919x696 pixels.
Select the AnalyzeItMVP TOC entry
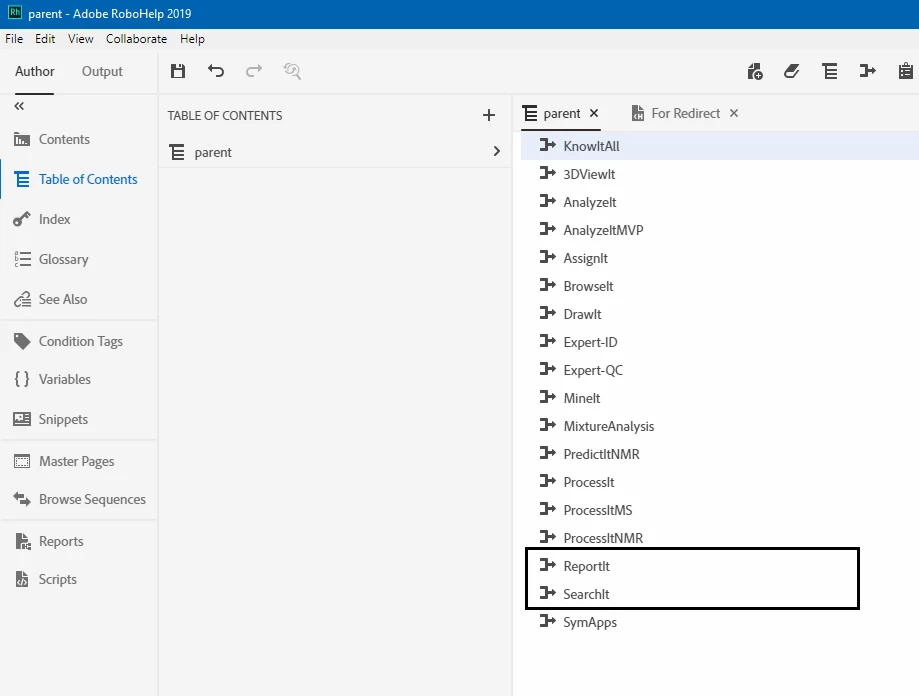click(x=720, y=230)
